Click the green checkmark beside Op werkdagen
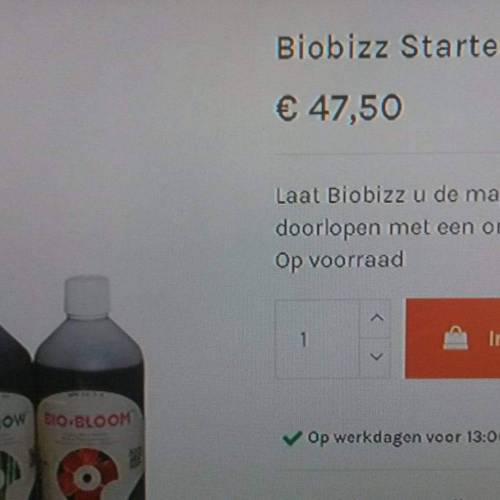This screenshot has width=500, height=500. 292,438
